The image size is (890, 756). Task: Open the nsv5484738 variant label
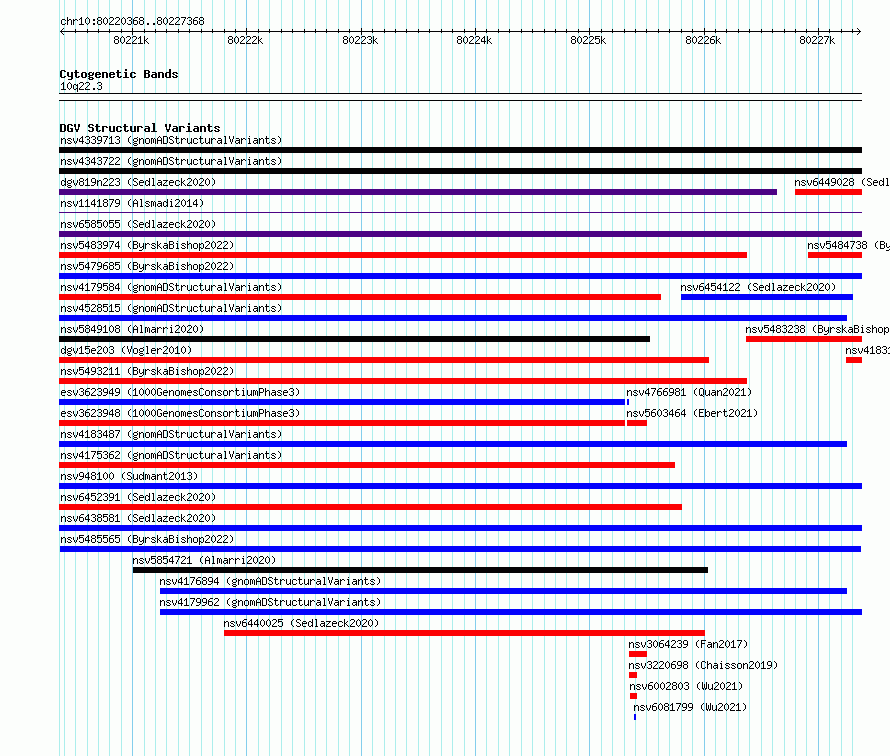848,245
